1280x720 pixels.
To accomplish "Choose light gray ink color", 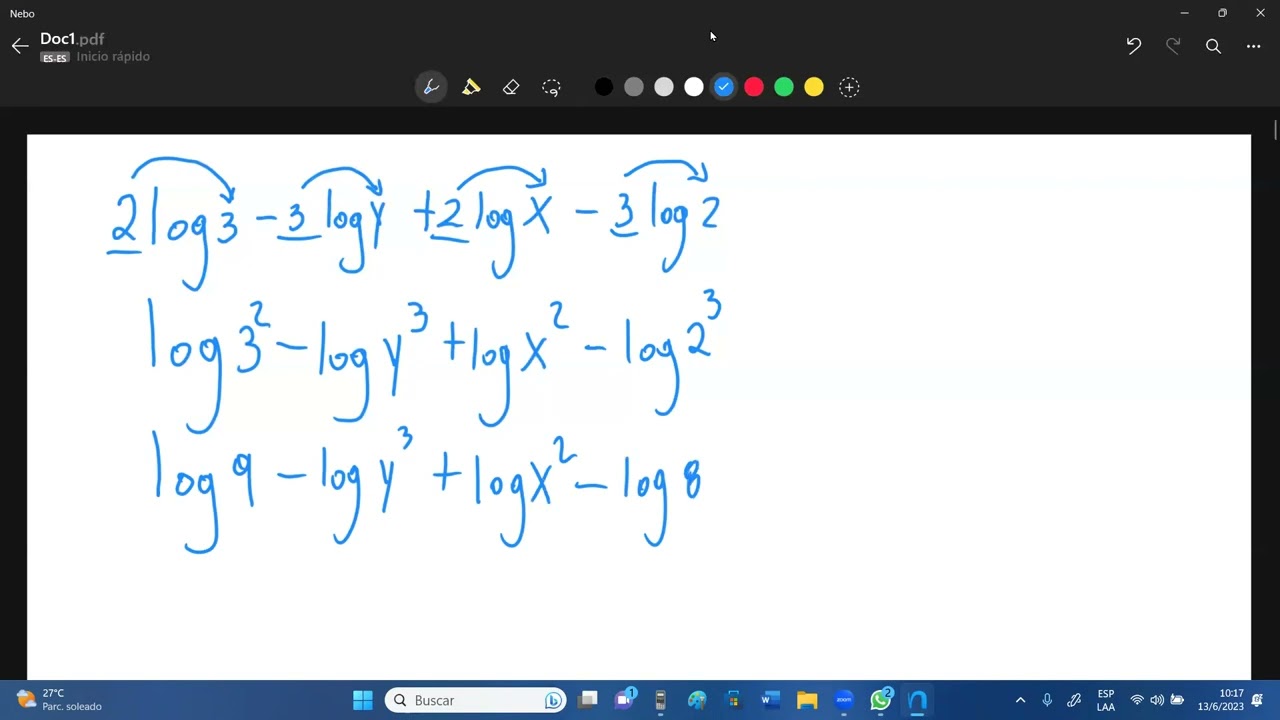I will tap(664, 87).
